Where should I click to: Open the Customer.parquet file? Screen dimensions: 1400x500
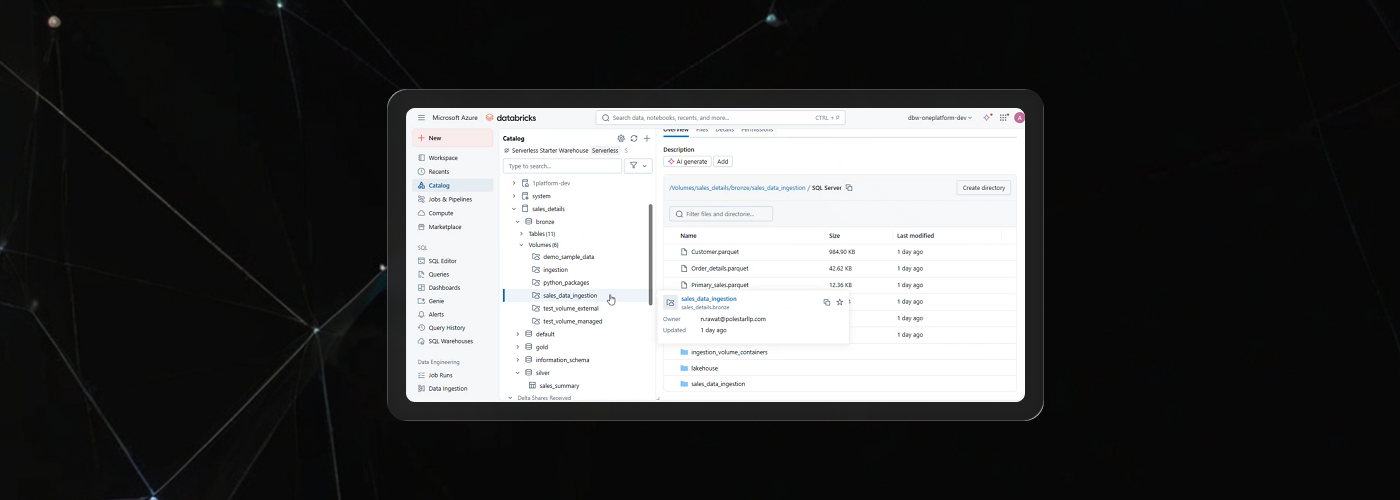715,252
